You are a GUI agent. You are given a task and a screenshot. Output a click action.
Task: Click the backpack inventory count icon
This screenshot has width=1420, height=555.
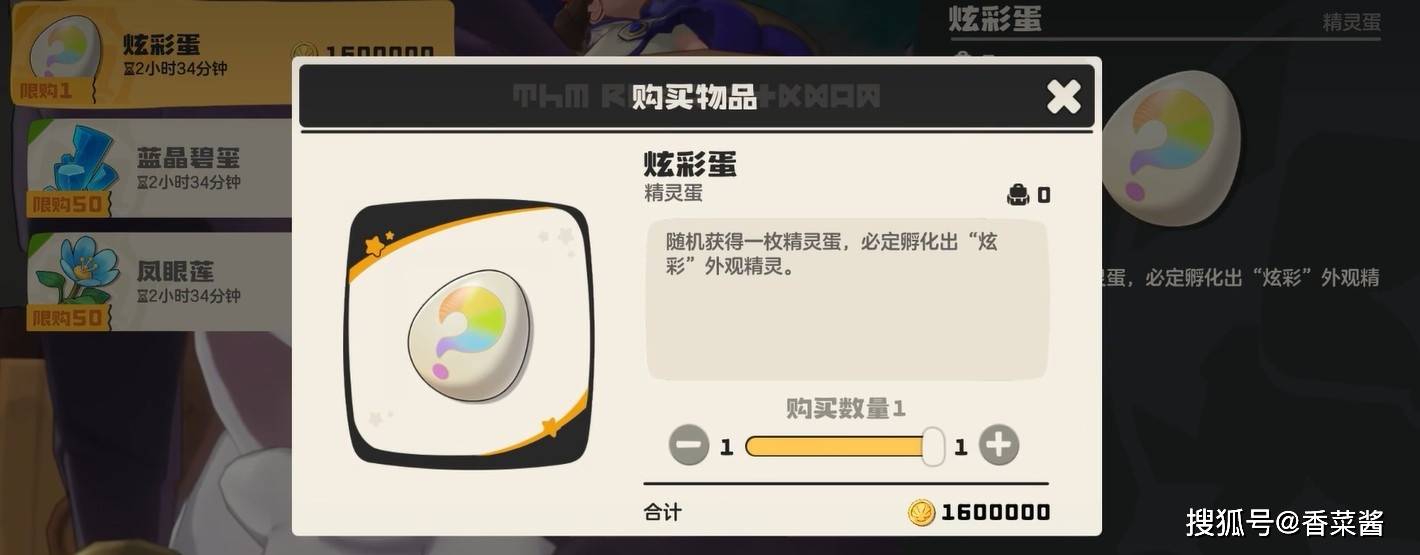[x=1018, y=195]
